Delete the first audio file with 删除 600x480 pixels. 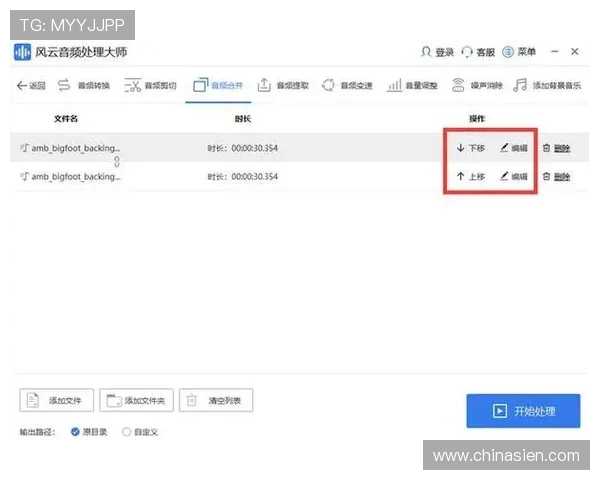click(x=556, y=148)
